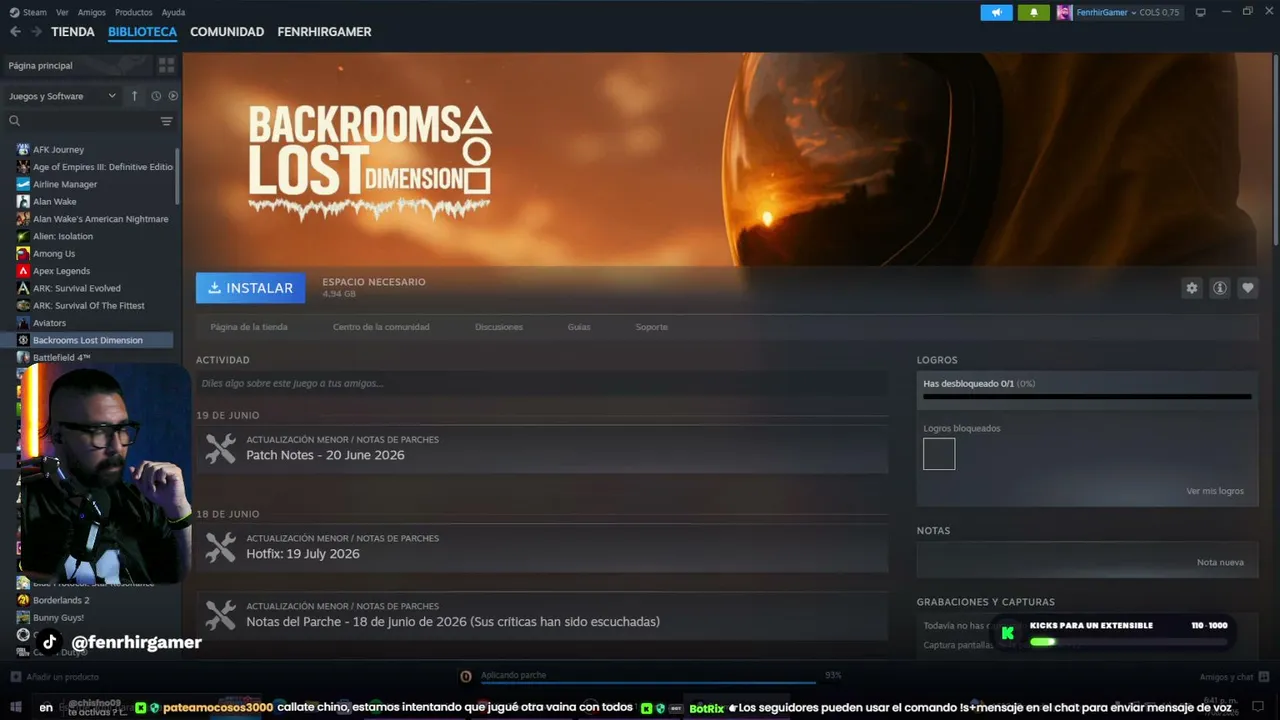Click the Among Us game icon
The height and width of the screenshot is (720, 1280).
pyautogui.click(x=23, y=254)
